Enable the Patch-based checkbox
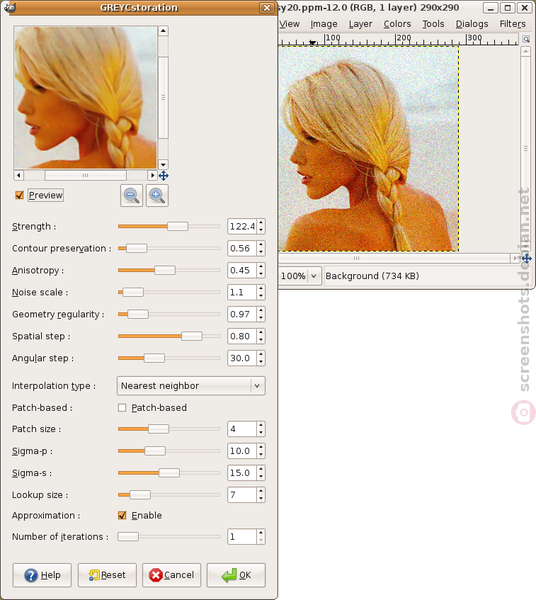 pyautogui.click(x=122, y=408)
